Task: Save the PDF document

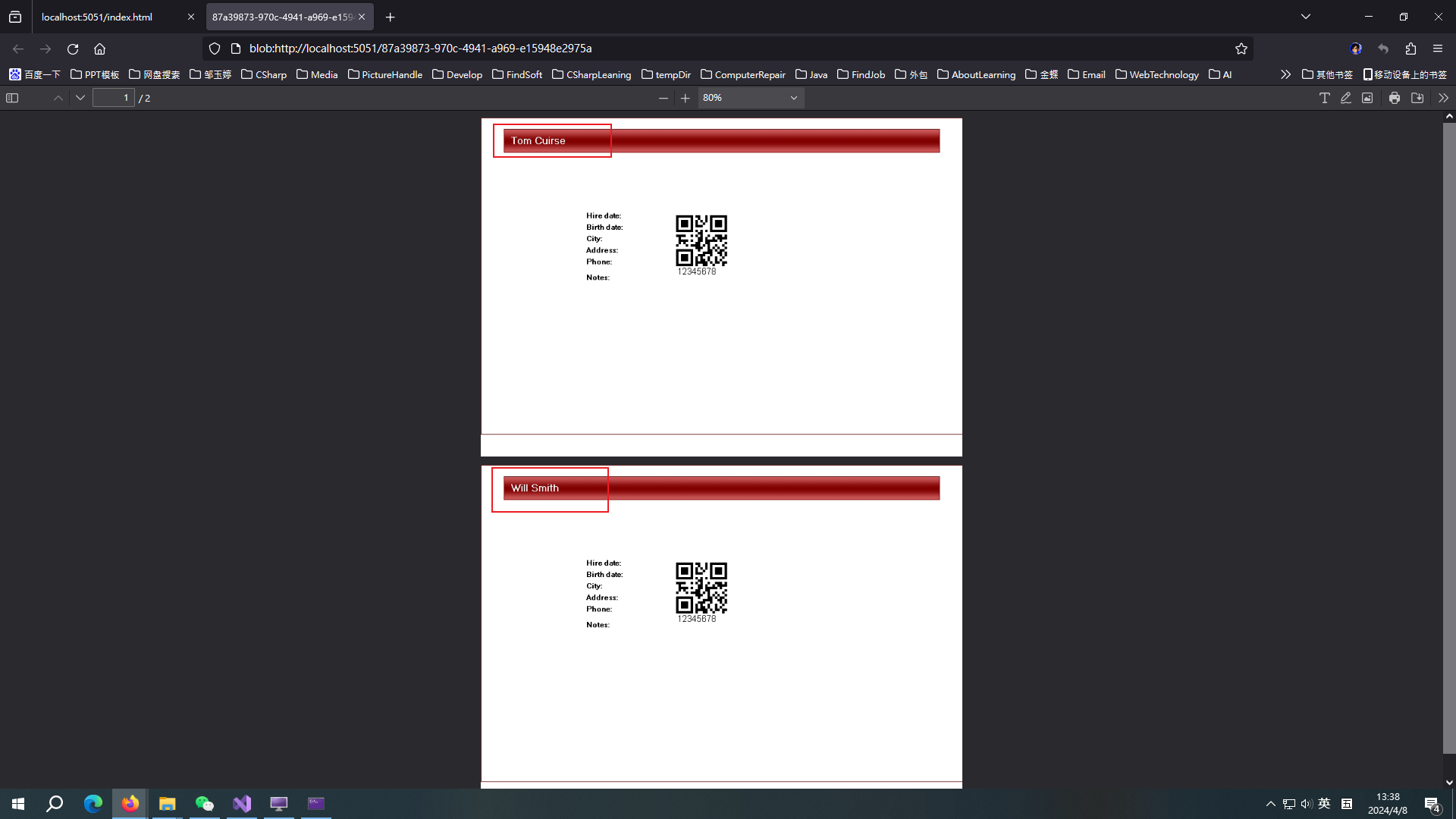Action: click(1417, 98)
